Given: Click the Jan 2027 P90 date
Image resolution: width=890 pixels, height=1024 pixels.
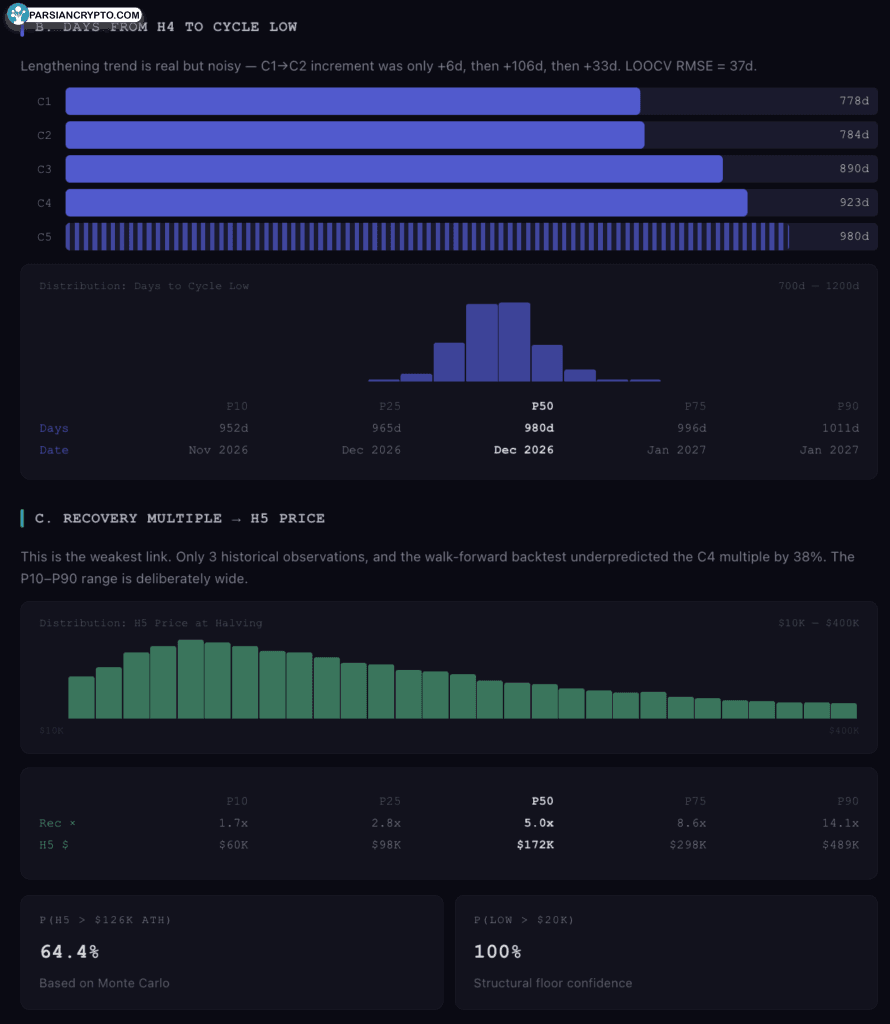Looking at the screenshot, I should (829, 450).
